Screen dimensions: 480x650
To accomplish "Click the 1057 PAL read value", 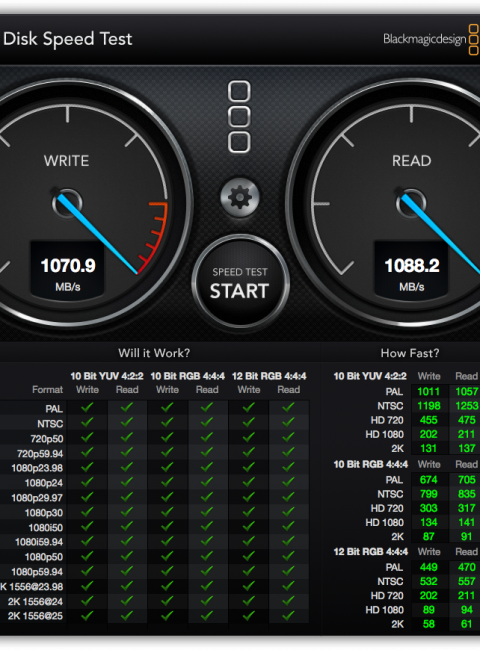I will click(x=467, y=392).
